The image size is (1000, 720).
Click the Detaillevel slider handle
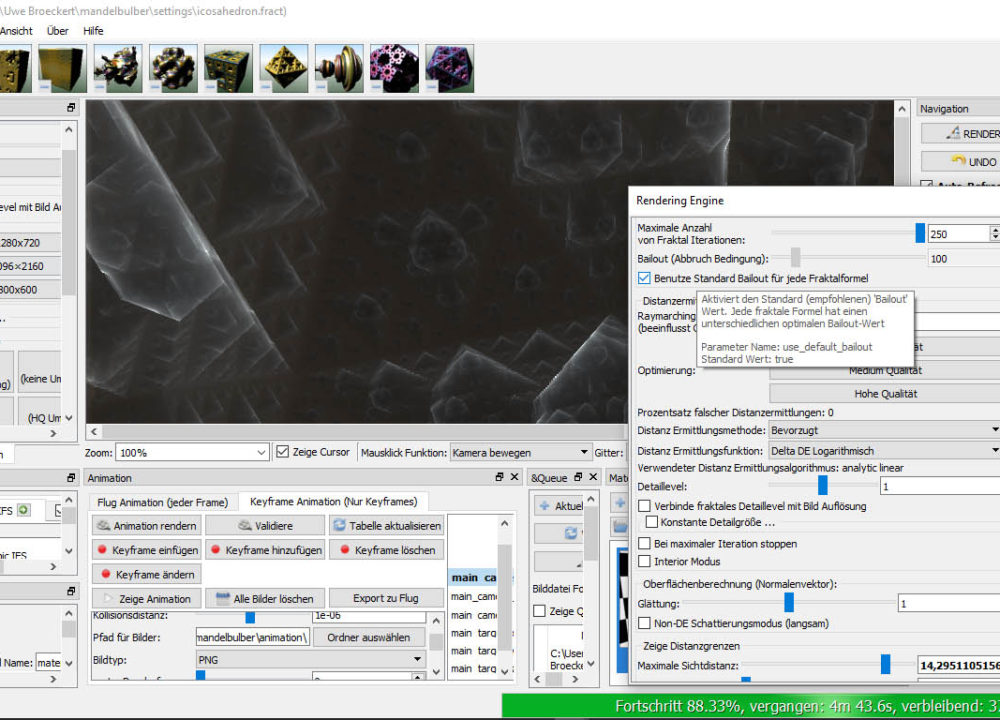823,485
